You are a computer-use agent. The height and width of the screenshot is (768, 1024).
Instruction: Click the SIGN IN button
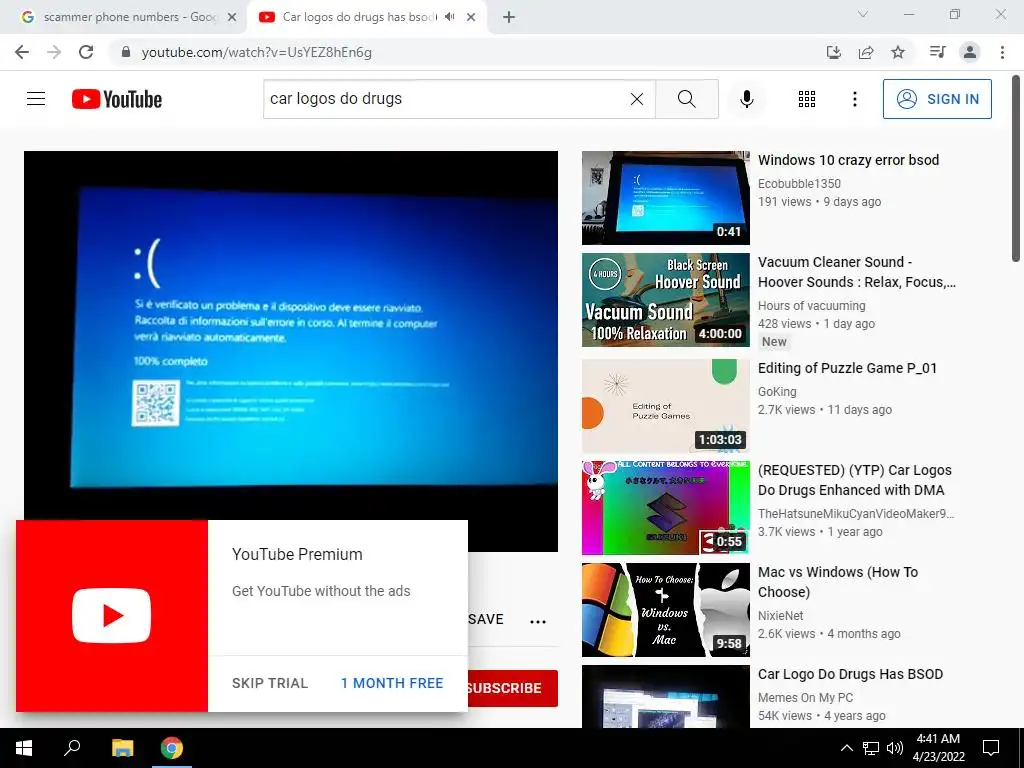coord(937,99)
